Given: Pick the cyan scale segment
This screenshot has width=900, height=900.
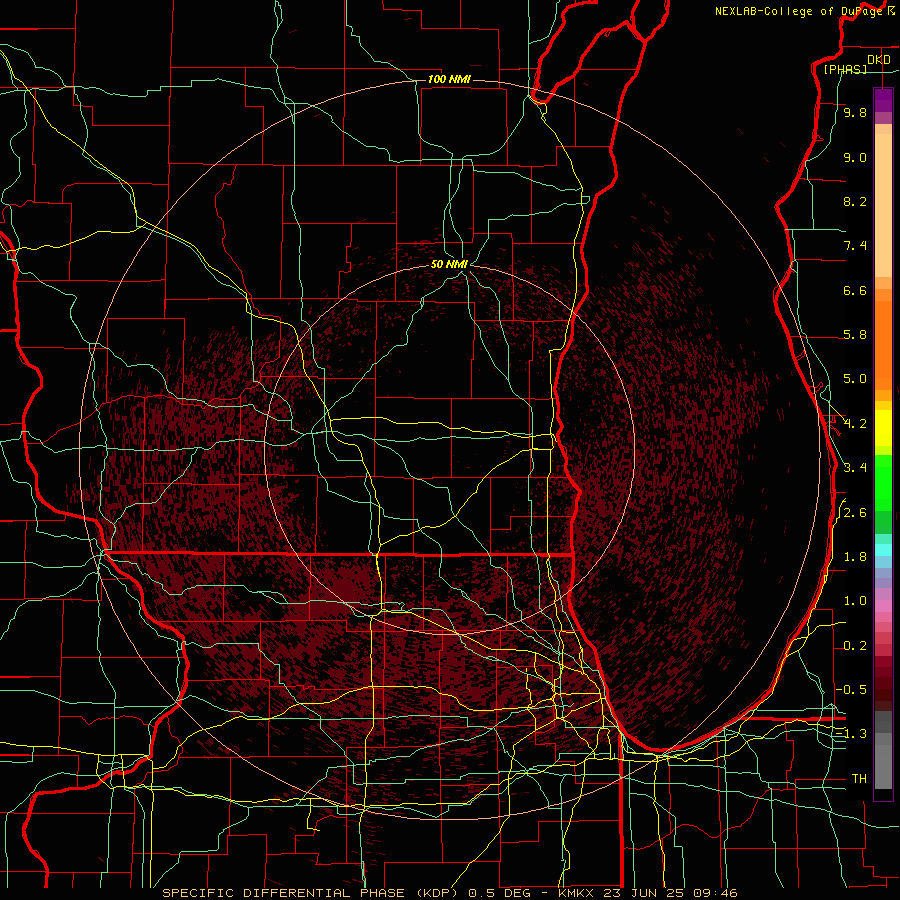Looking at the screenshot, I should 883,549.
